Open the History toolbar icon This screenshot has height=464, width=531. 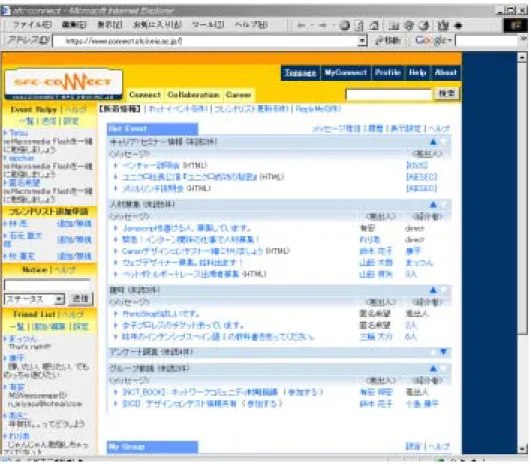(424, 25)
